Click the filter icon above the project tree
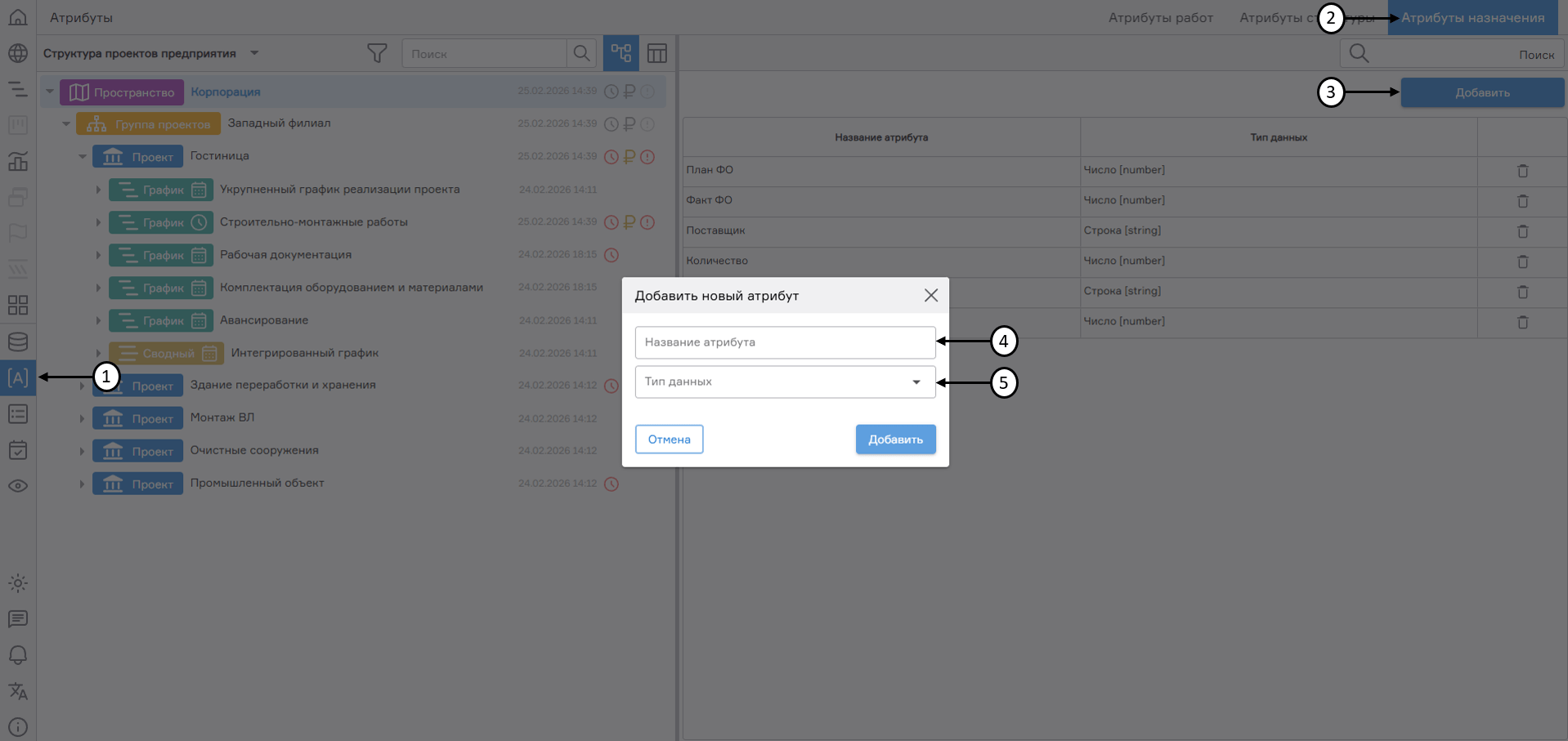Viewport: 1568px width, 741px height. tap(377, 52)
